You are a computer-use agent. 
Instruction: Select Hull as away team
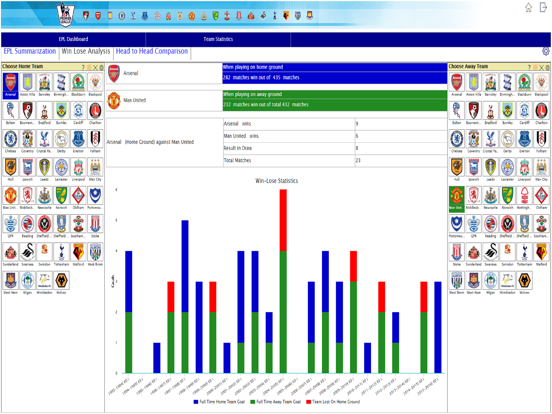(457, 169)
